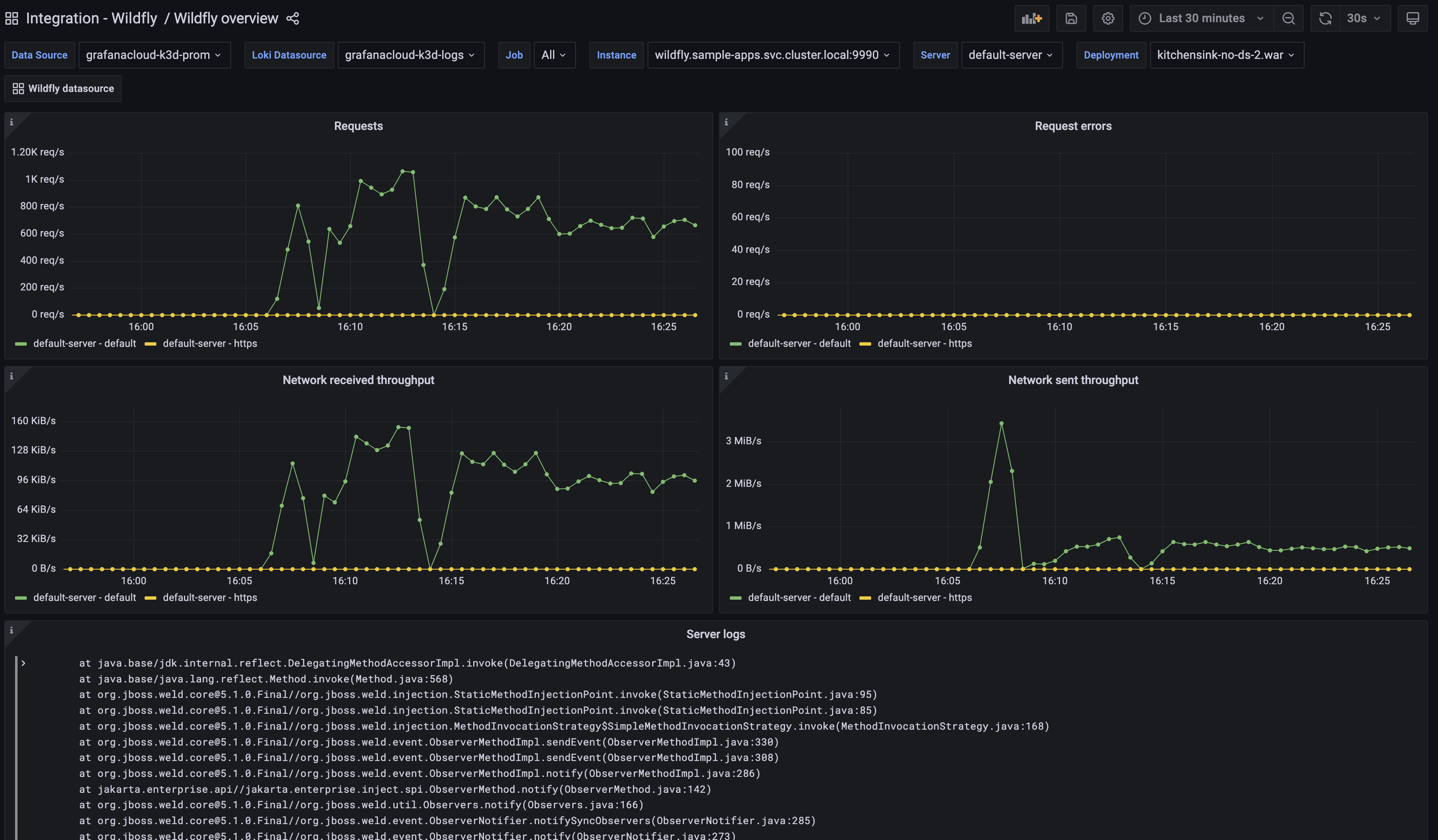The image size is (1438, 840).
Task: Open the Last 30 minutes time picker
Action: [x=1202, y=18]
